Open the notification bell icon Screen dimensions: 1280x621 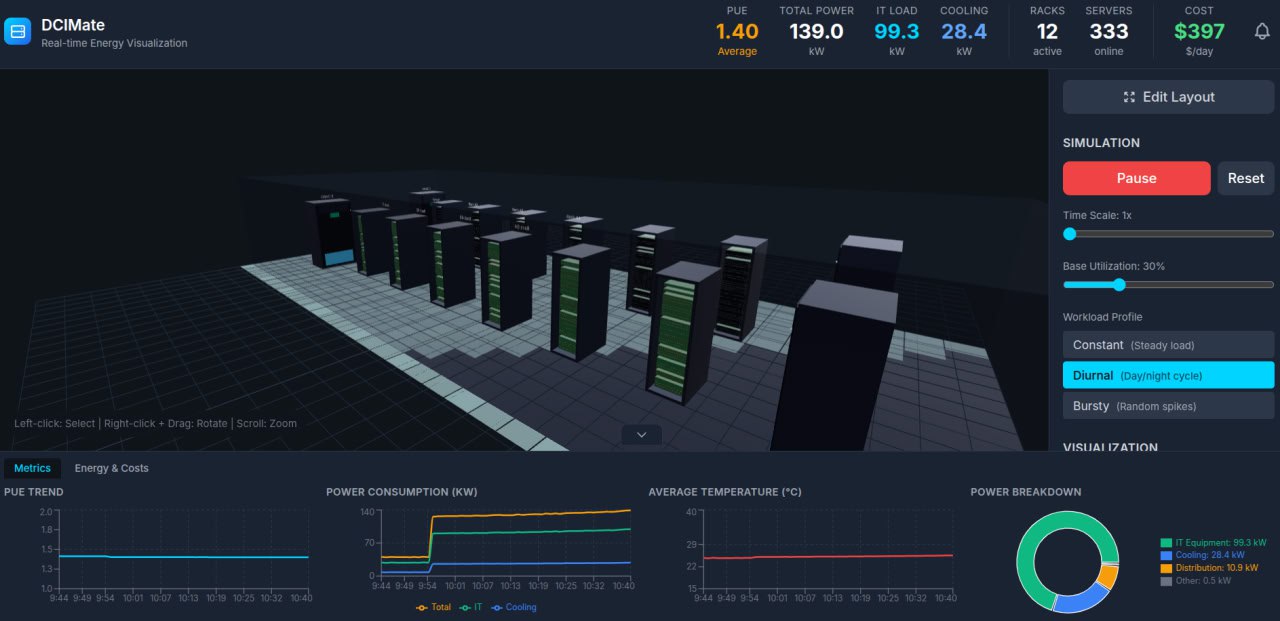1262,31
